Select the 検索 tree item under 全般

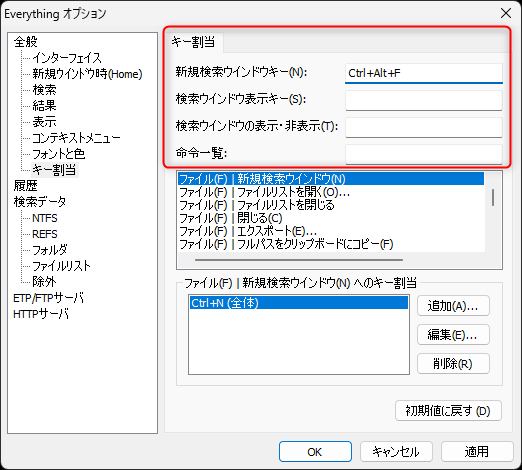click(44, 90)
